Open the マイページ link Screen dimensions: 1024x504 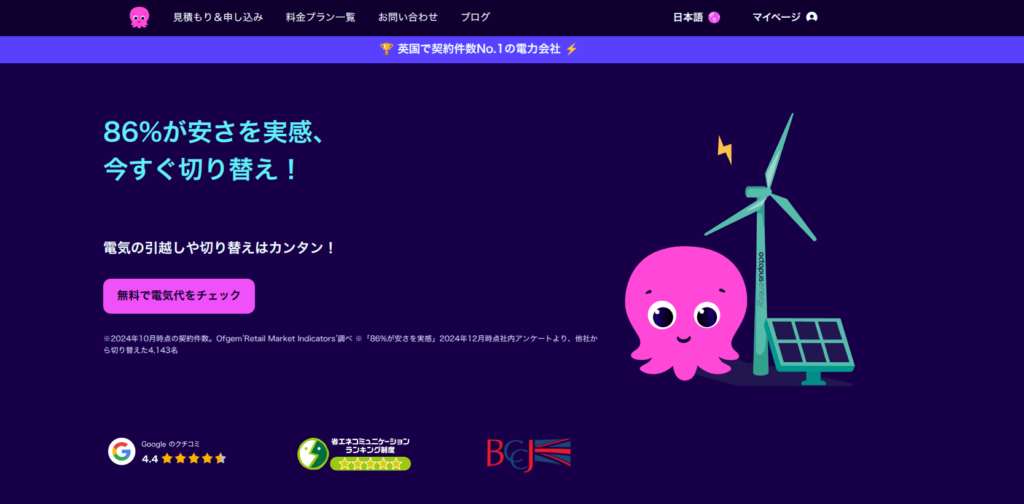pyautogui.click(x=776, y=17)
